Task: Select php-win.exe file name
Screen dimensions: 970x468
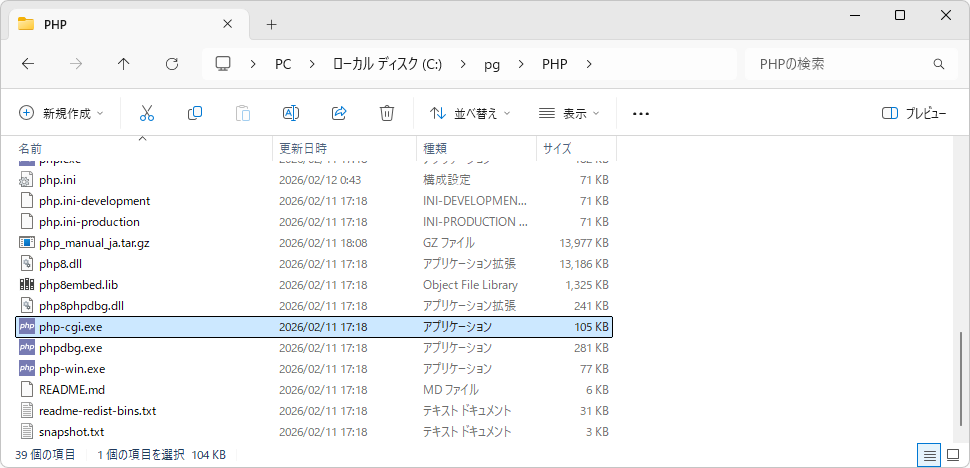Action: click(72, 368)
